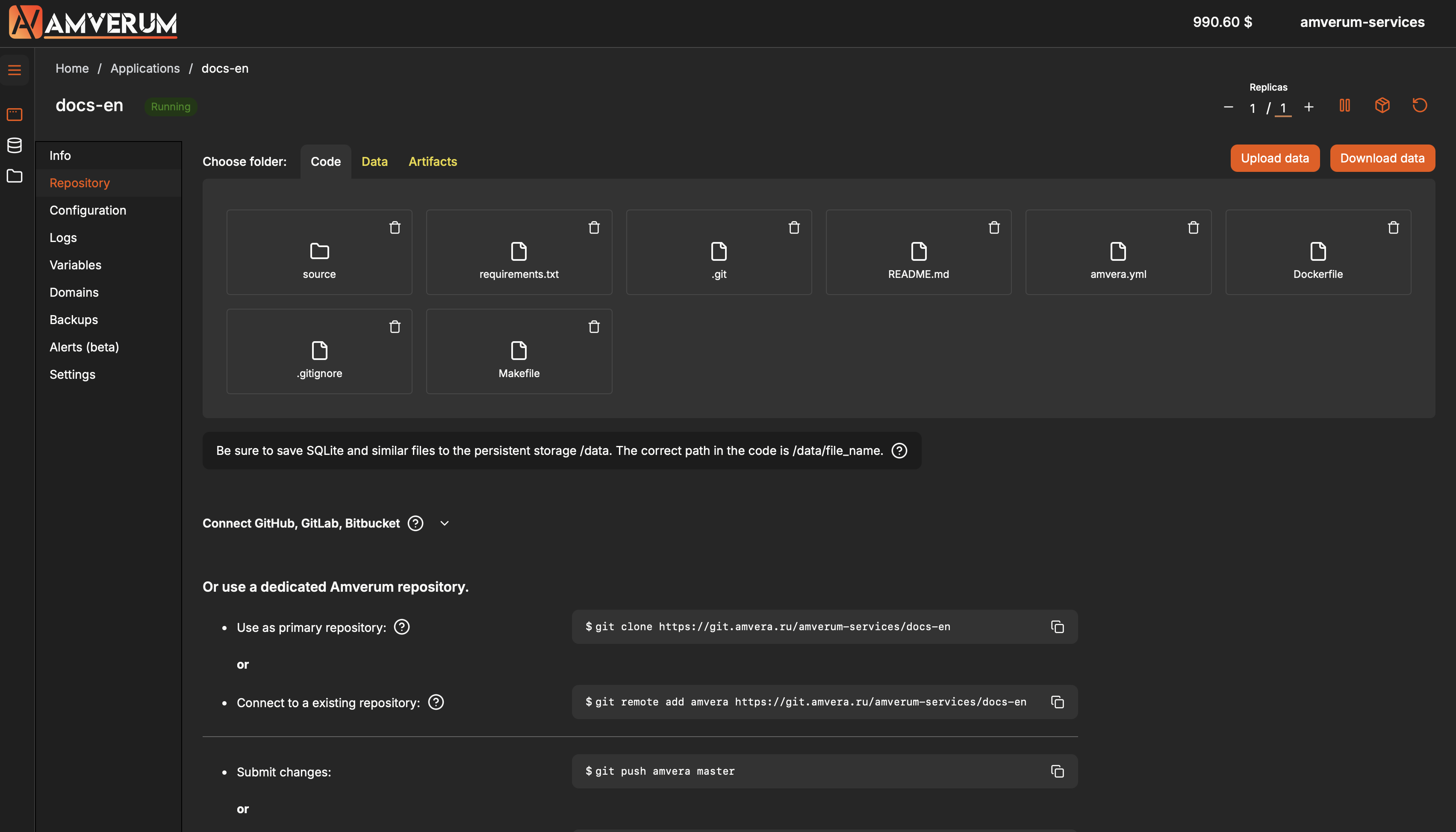The image size is (1456, 832).
Task: Open the Variables section in side menu
Action: (x=75, y=265)
